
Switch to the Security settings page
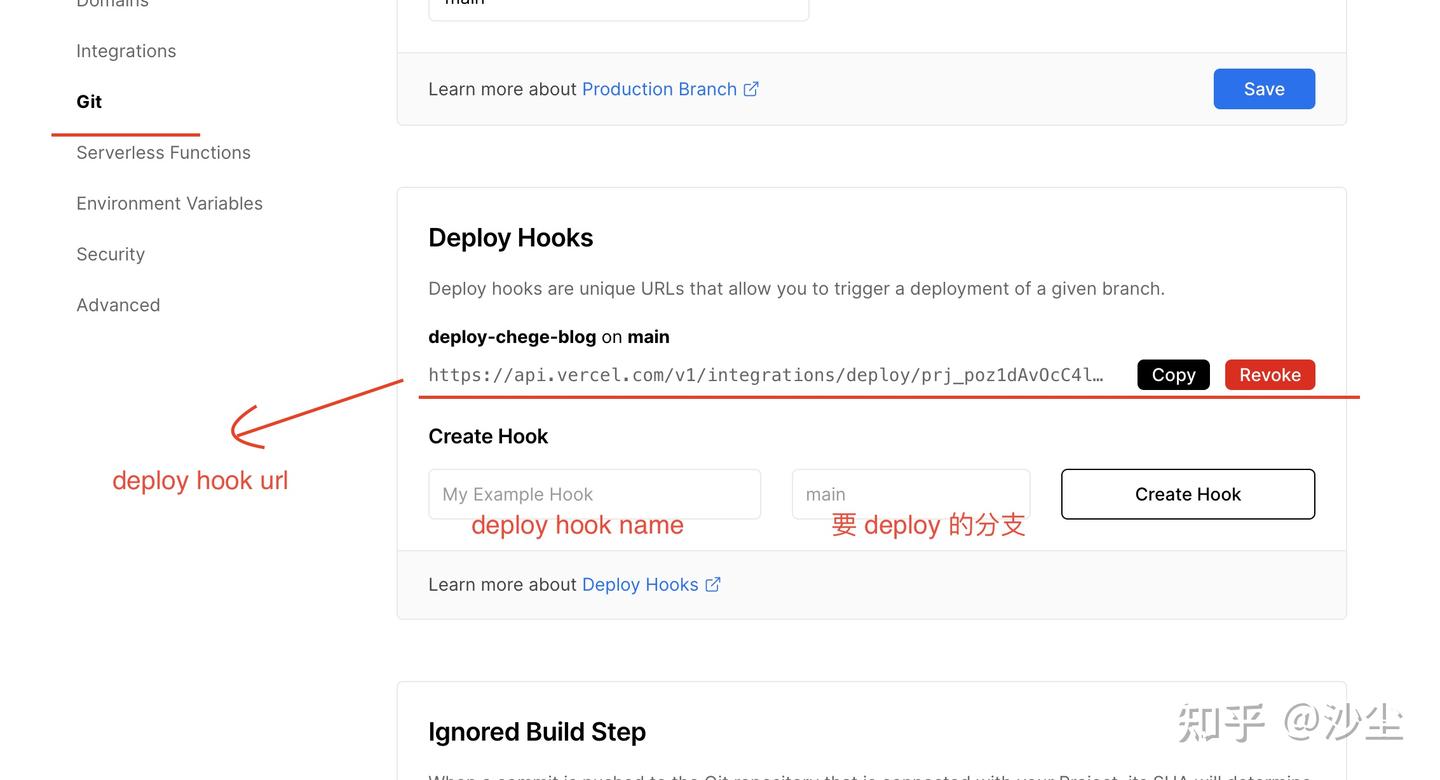(110, 255)
